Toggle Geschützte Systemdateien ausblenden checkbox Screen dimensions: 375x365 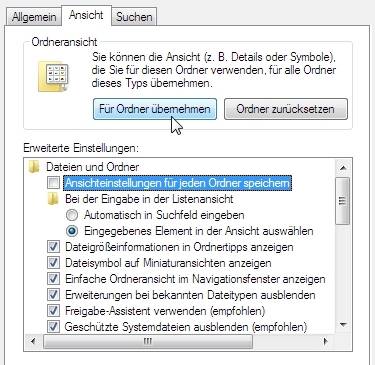[x=53, y=327]
